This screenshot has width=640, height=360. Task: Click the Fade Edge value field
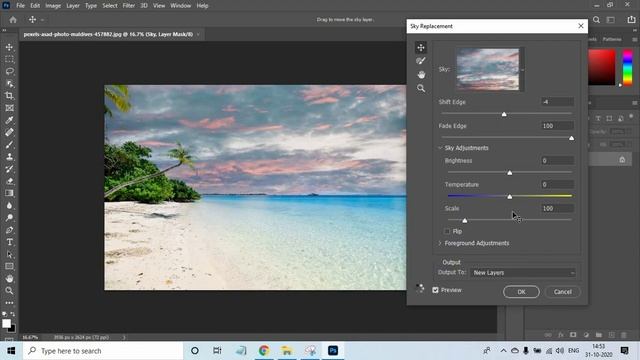click(557, 126)
